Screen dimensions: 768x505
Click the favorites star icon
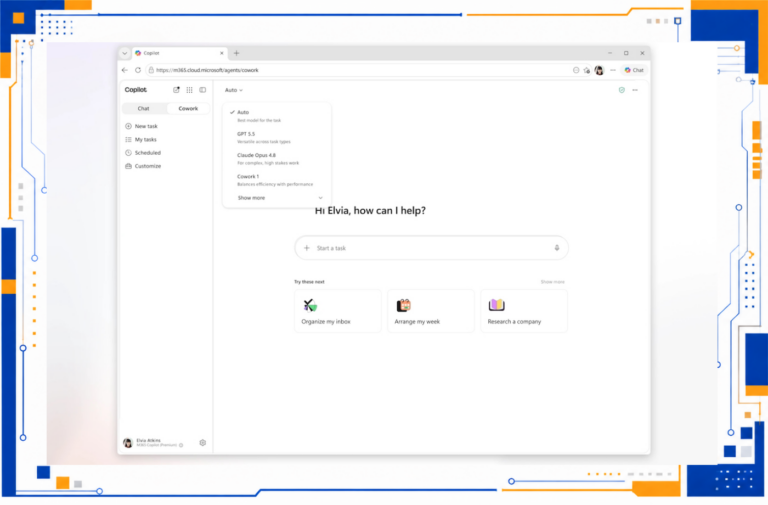pos(587,70)
